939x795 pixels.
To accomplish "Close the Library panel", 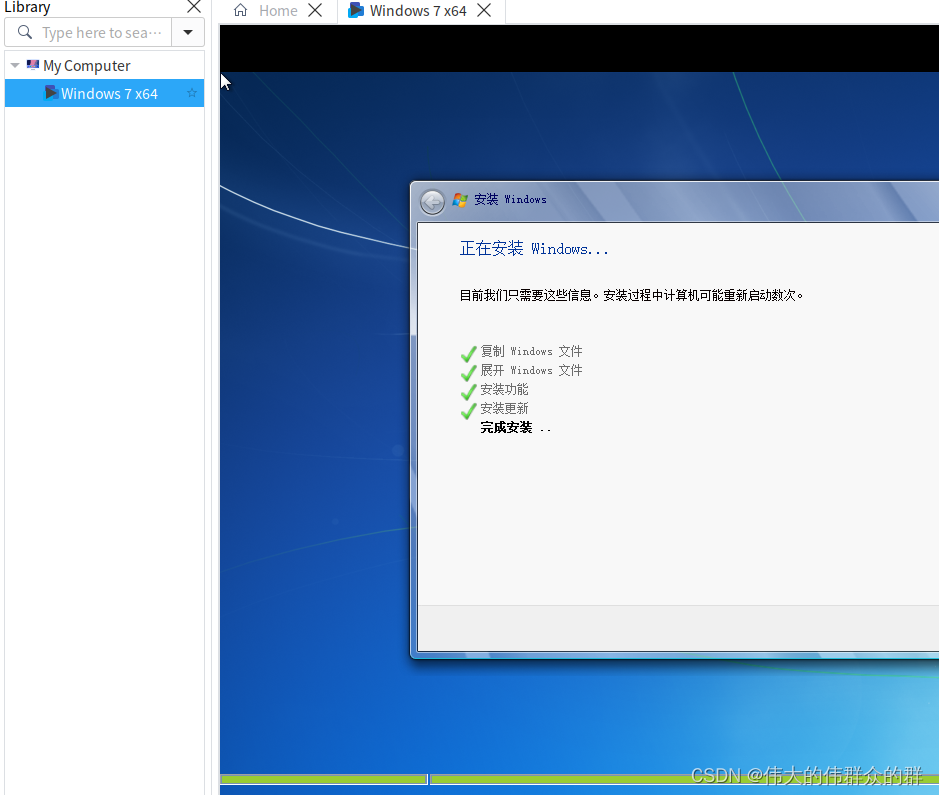I will (194, 7).
